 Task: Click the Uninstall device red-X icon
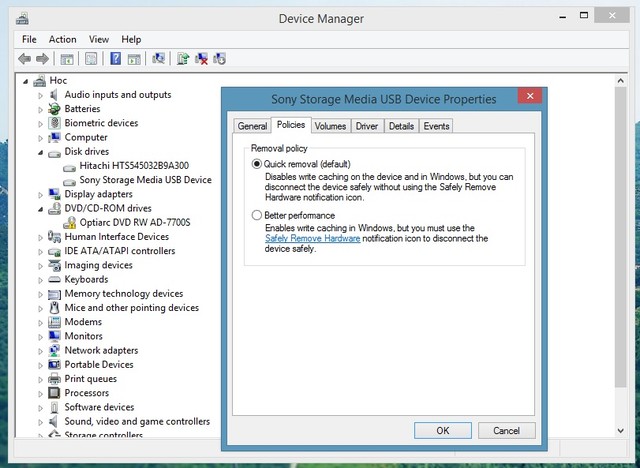pos(201,59)
